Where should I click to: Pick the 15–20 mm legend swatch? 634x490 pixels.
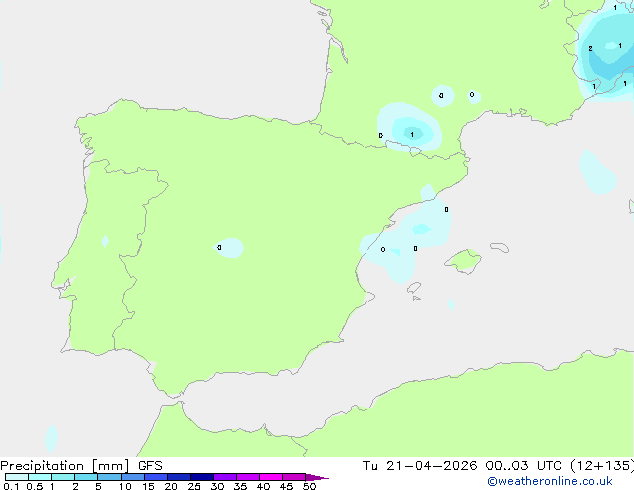click(156, 477)
